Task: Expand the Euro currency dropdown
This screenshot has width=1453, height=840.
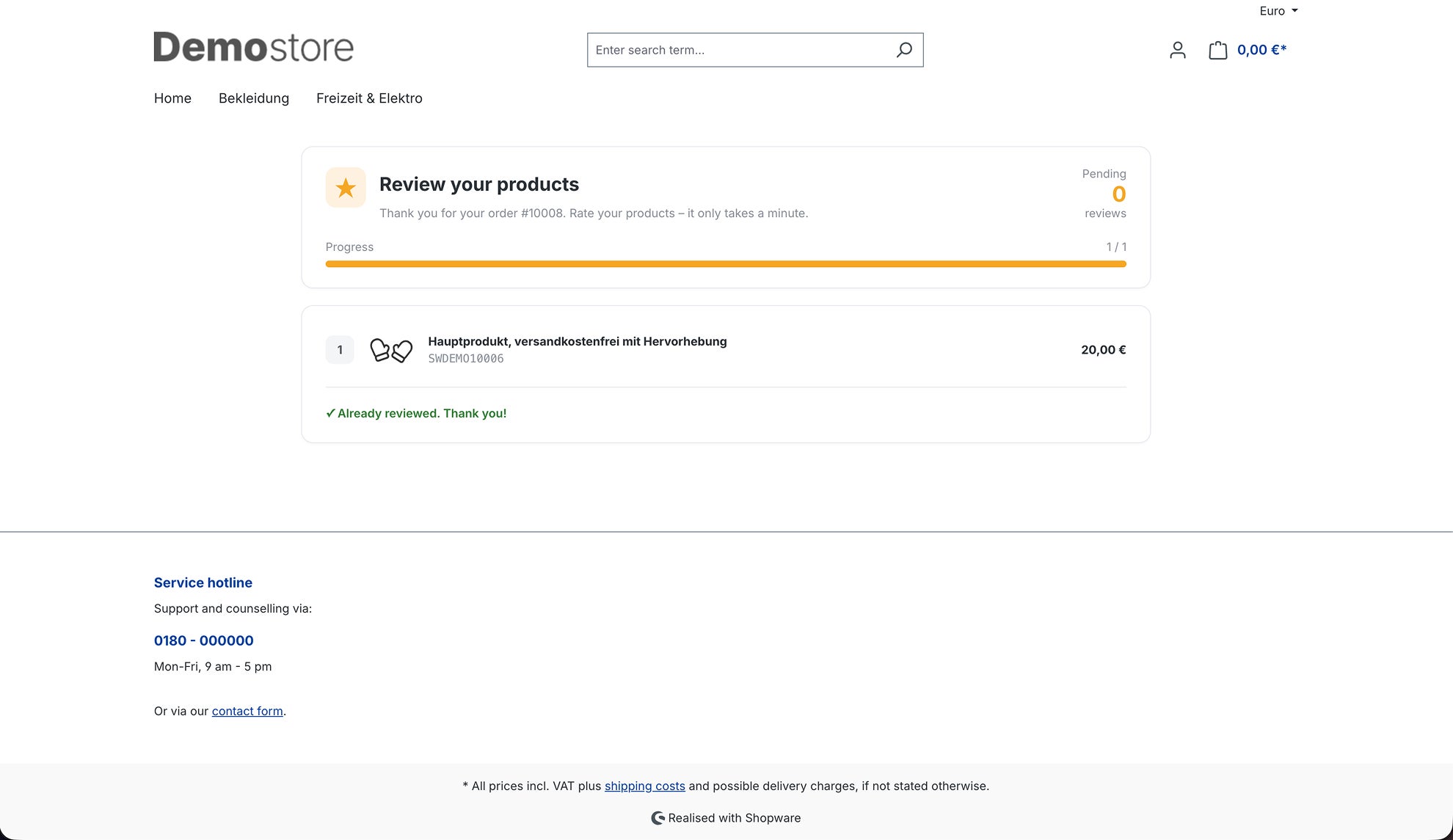Action: 1278,11
